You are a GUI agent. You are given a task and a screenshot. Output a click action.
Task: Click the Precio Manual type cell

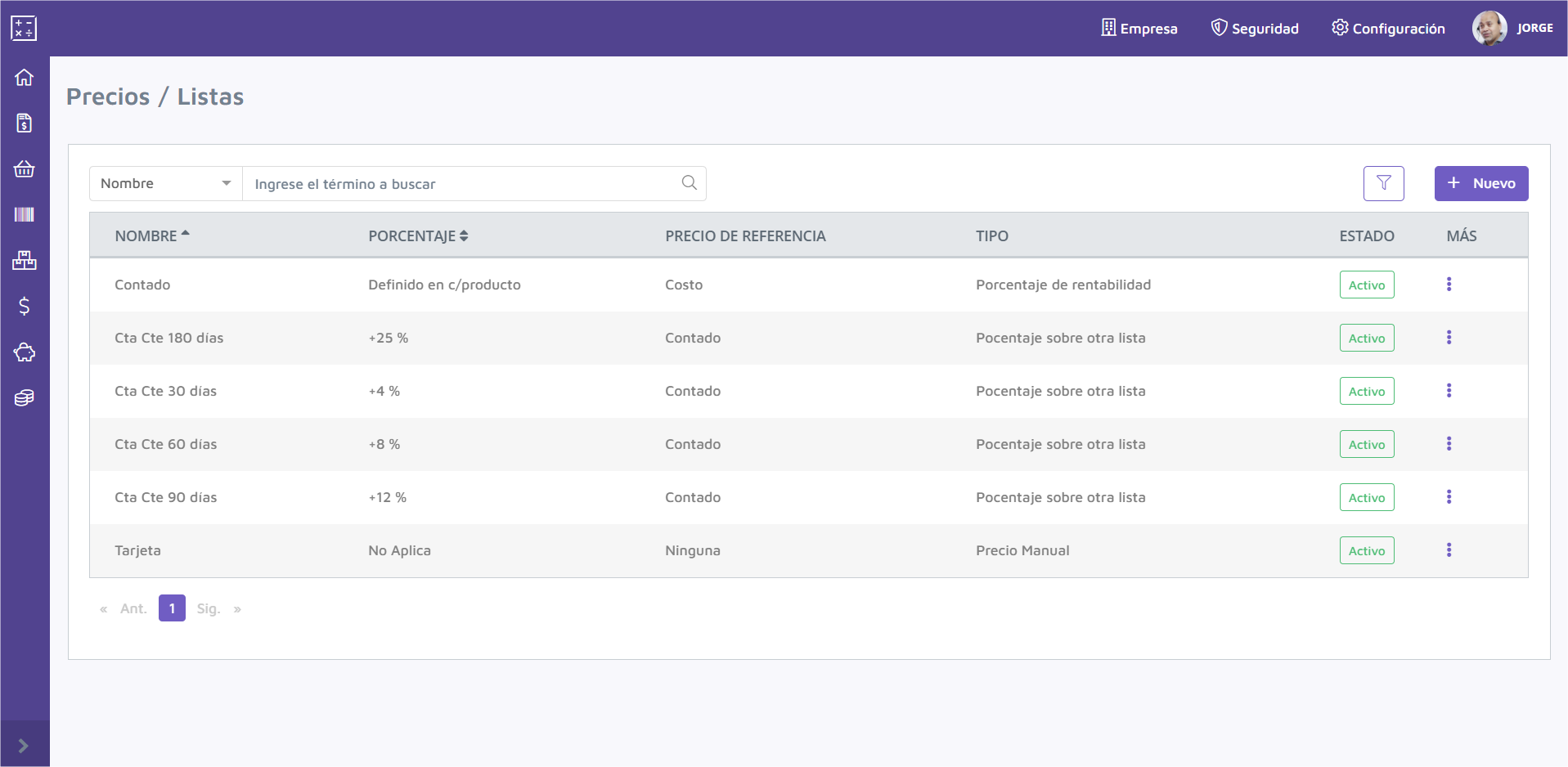pos(1022,550)
